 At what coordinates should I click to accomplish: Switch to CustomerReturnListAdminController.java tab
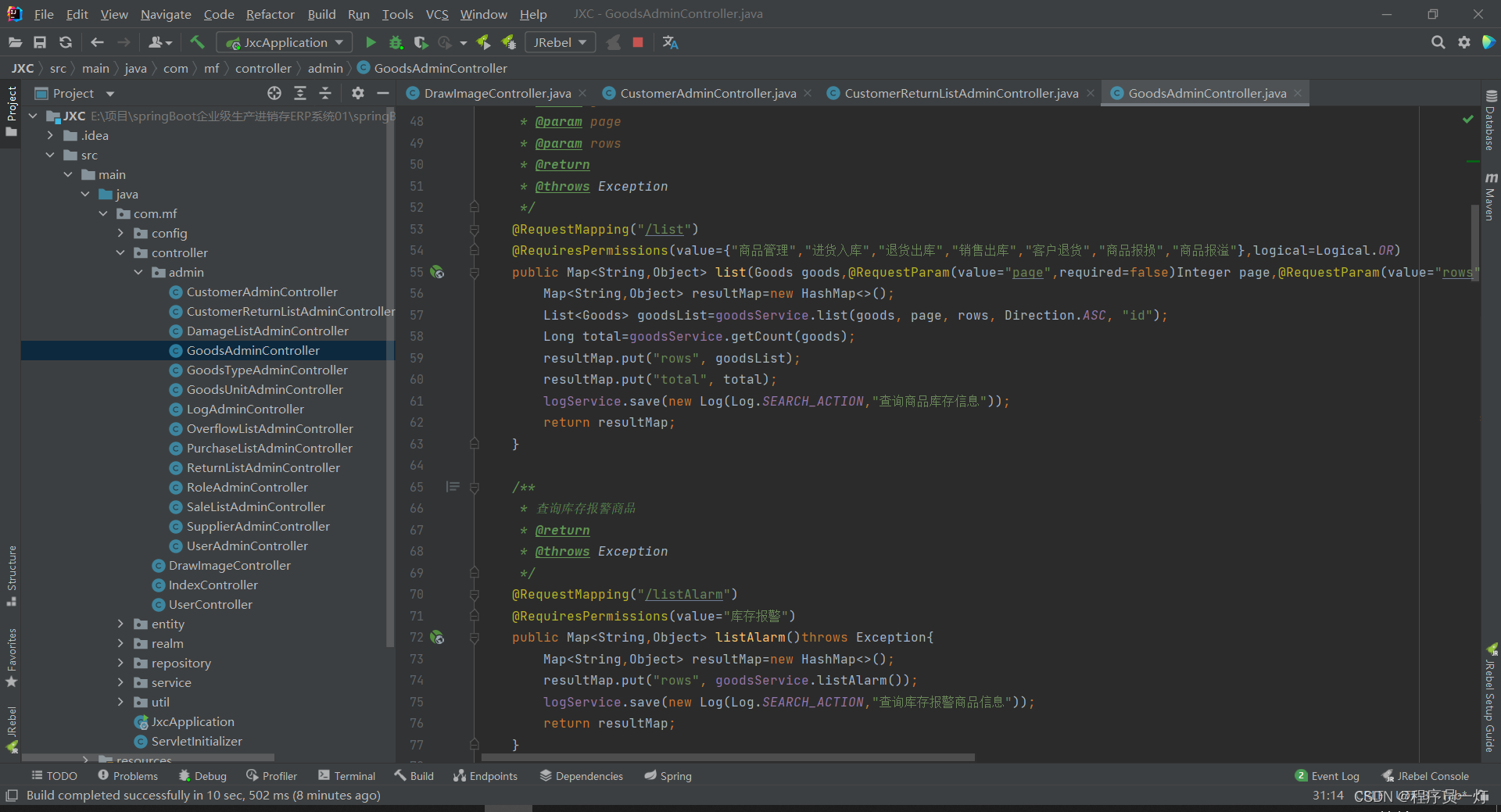click(962, 93)
